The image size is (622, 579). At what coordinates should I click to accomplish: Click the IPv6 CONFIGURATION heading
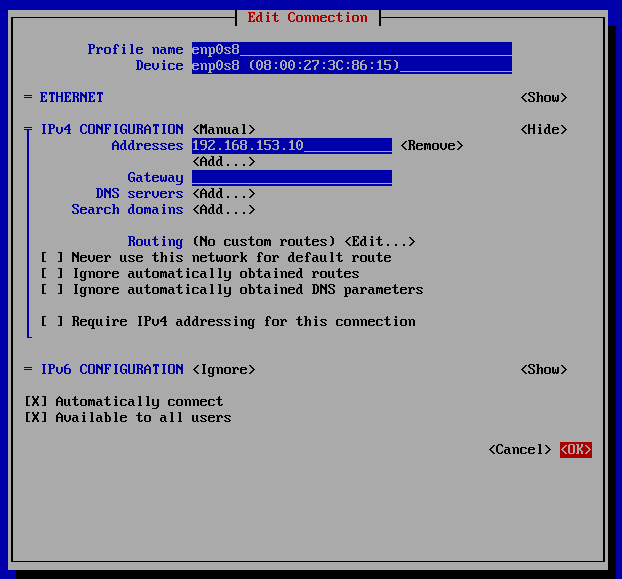point(112,370)
